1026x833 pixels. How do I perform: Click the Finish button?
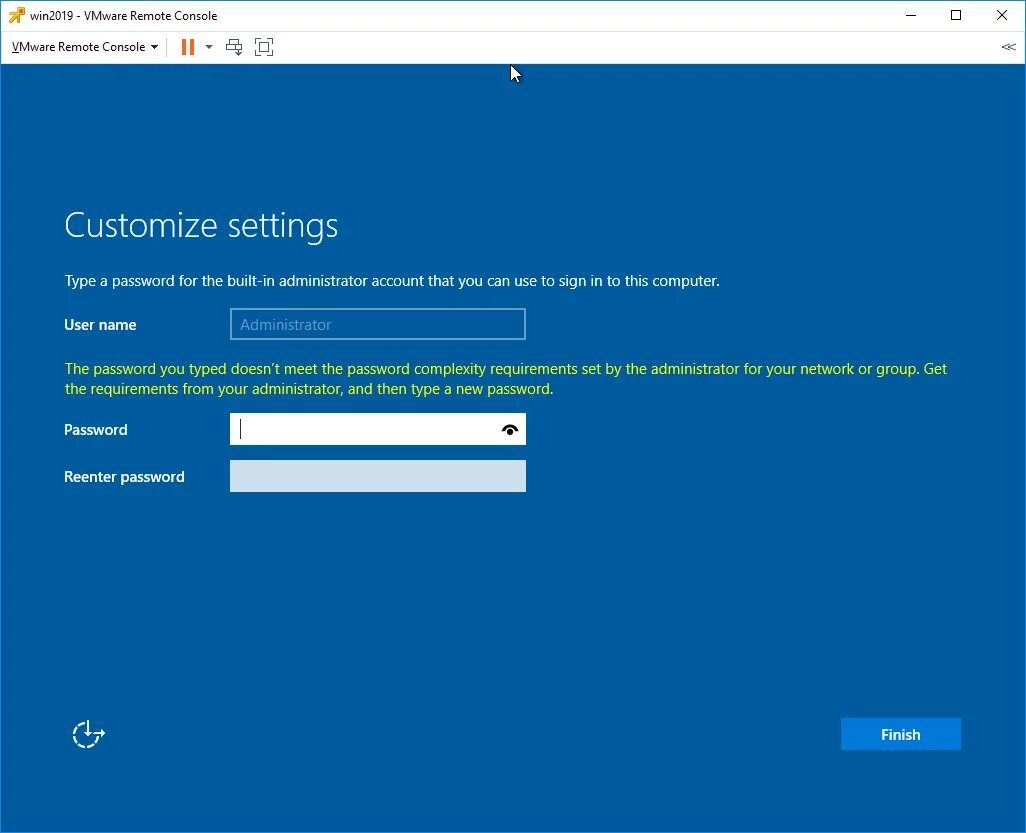900,734
